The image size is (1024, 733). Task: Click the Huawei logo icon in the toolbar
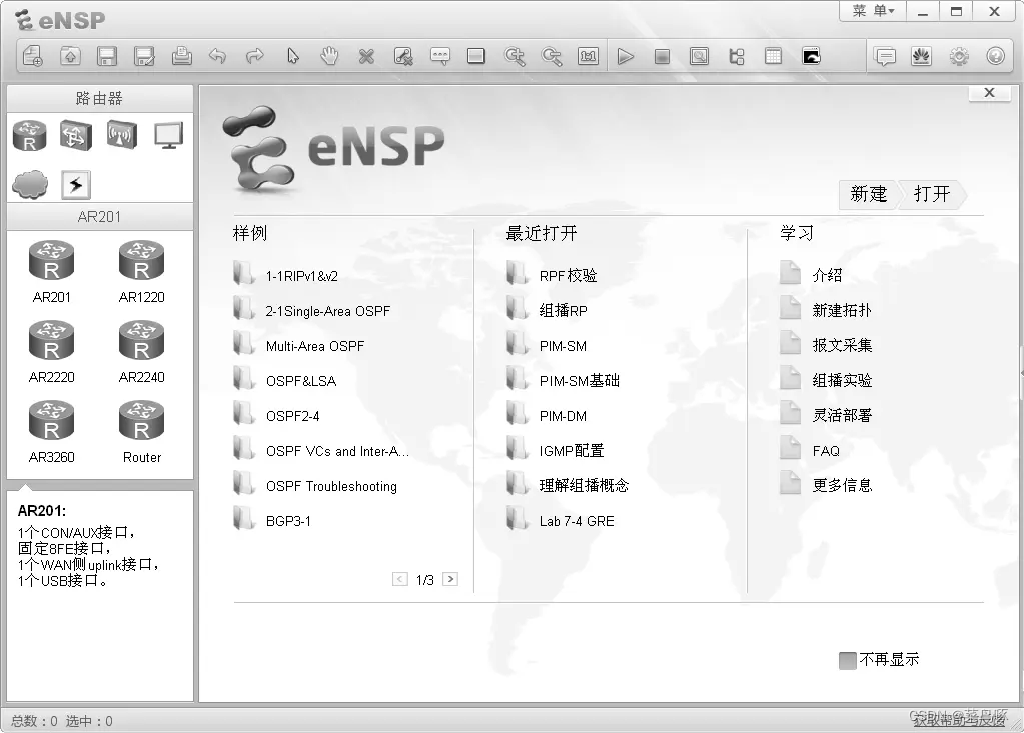[921, 58]
